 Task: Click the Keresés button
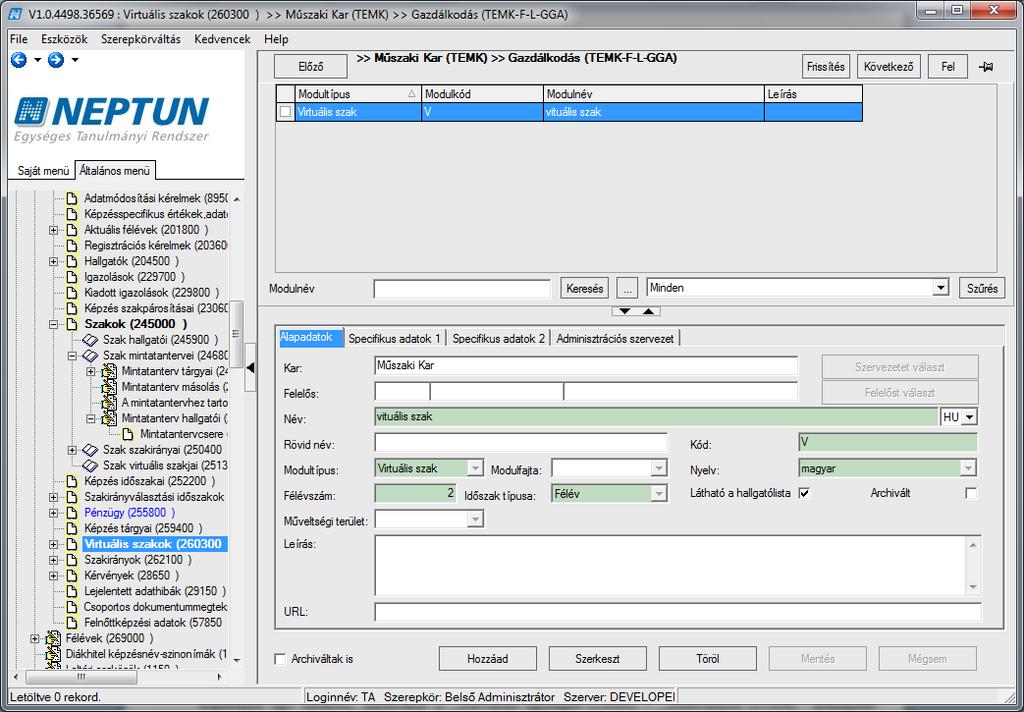[584, 288]
